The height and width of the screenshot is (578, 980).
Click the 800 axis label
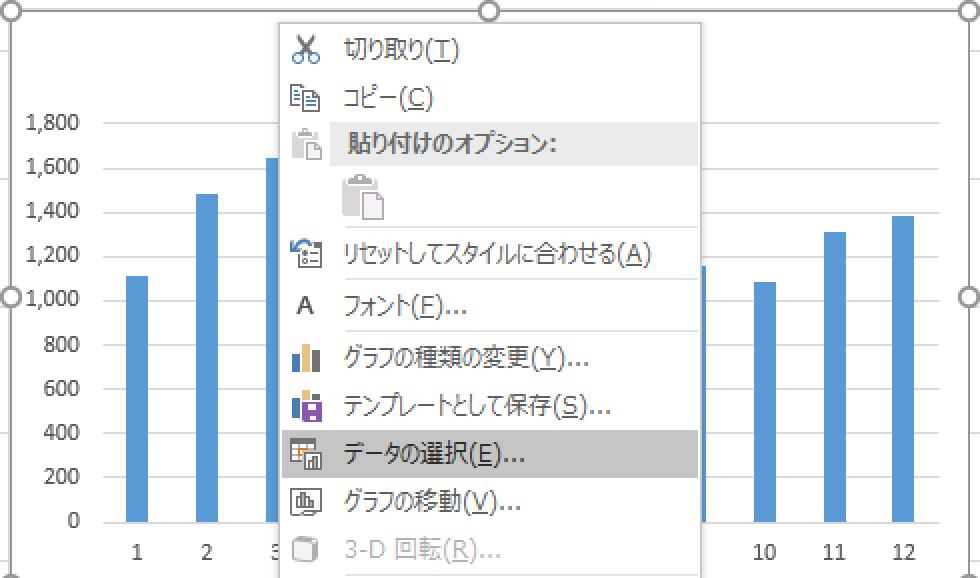(61, 344)
